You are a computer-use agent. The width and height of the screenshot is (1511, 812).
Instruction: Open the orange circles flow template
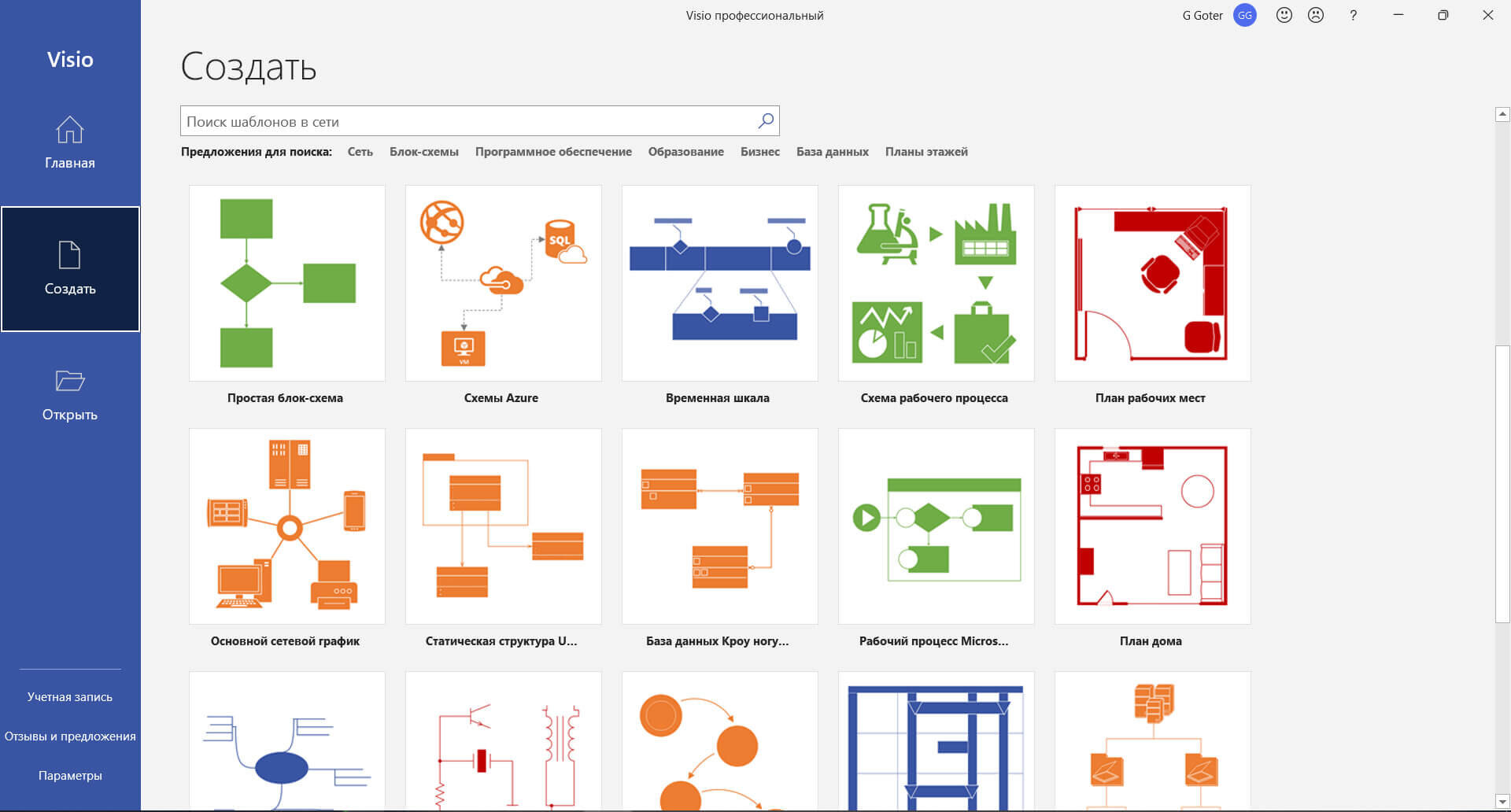(x=720, y=741)
